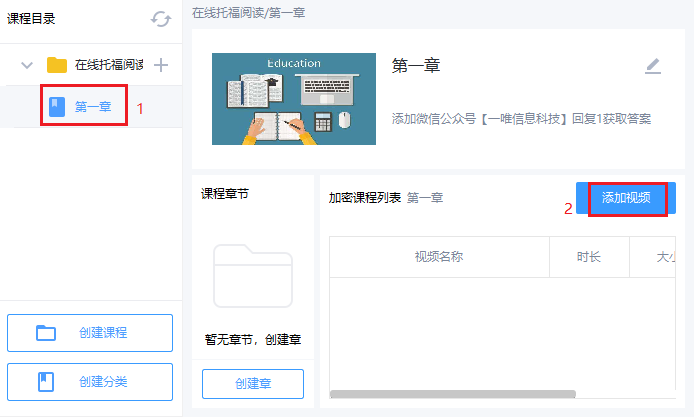Click the description text 添加微信公众号
The width and height of the screenshot is (694, 417).
521,119
